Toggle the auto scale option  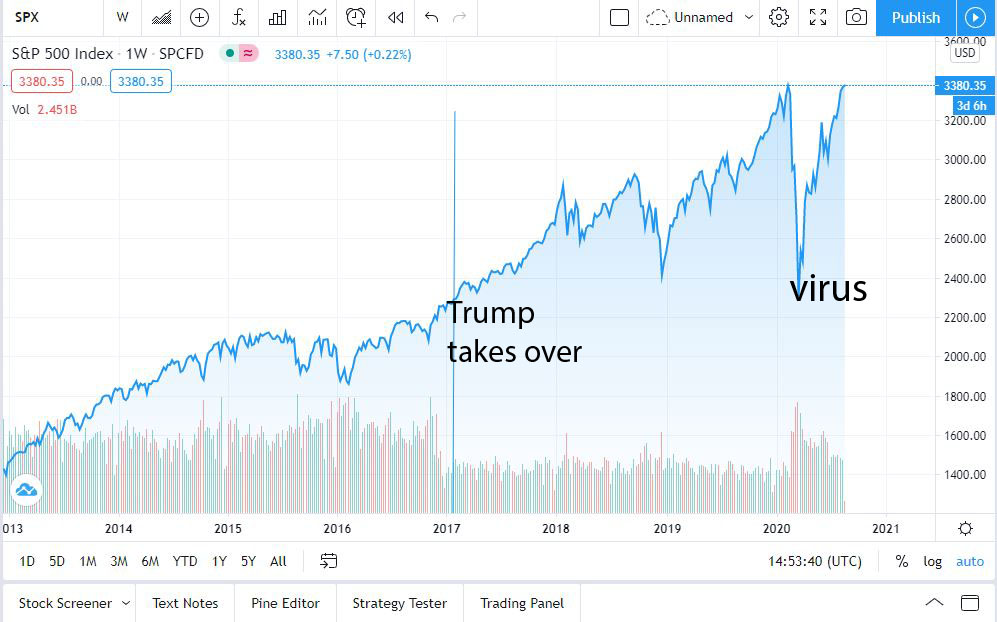tap(970, 561)
